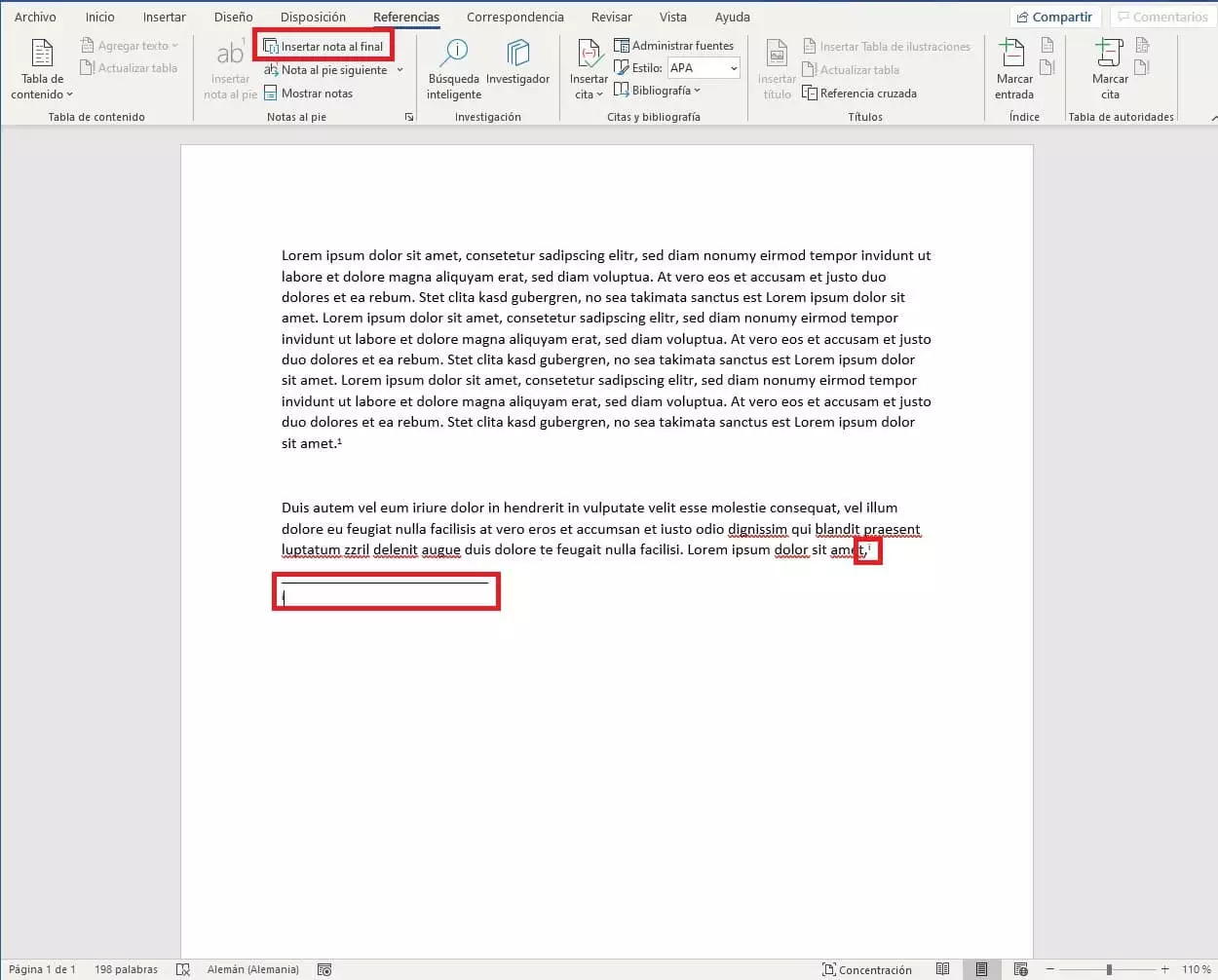Click Marcar entrada

pos(1013,70)
